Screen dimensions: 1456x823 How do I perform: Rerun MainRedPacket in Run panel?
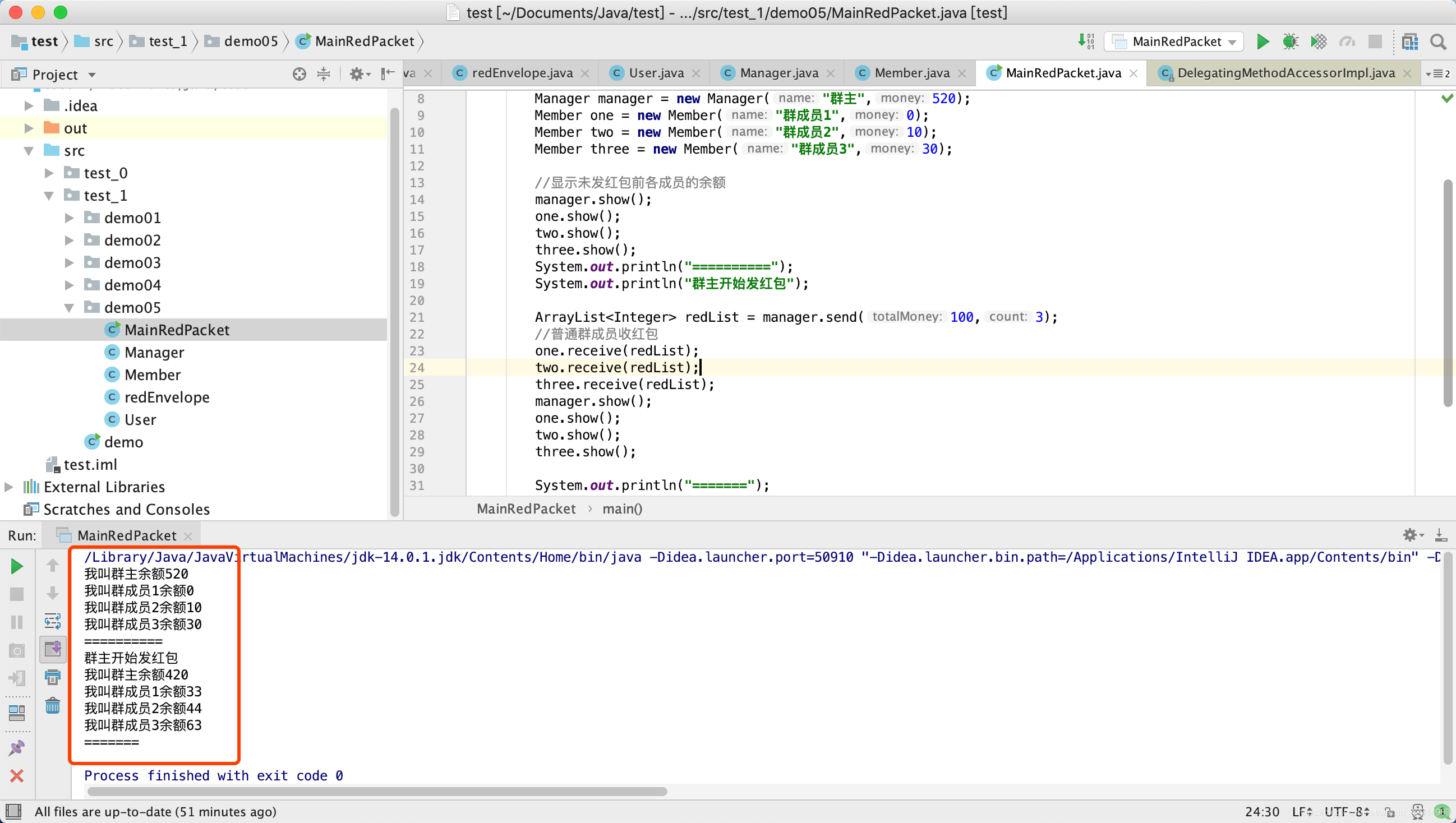pos(17,566)
